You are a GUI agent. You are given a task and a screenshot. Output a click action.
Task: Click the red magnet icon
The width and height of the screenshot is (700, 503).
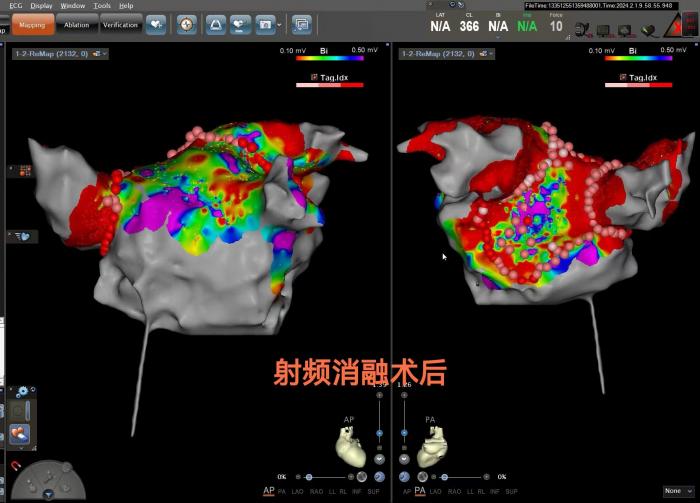15,466
